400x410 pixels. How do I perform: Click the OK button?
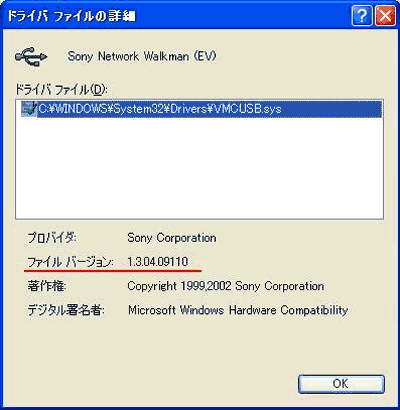[x=341, y=384]
